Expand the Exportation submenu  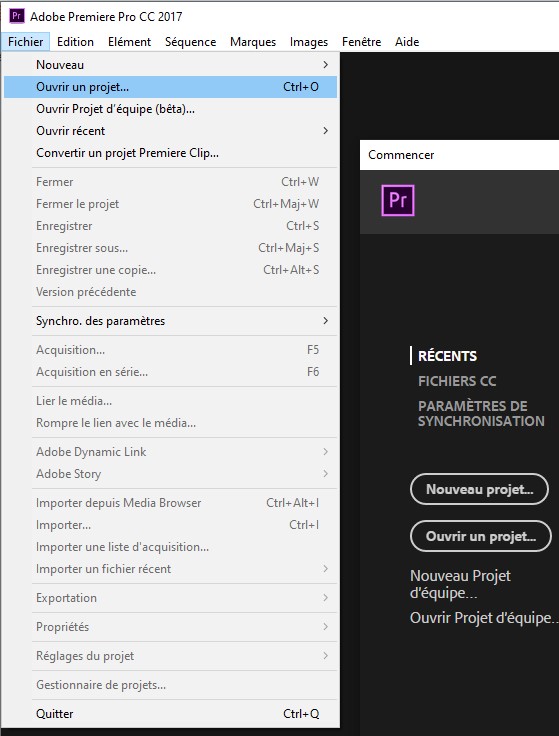tap(170, 598)
